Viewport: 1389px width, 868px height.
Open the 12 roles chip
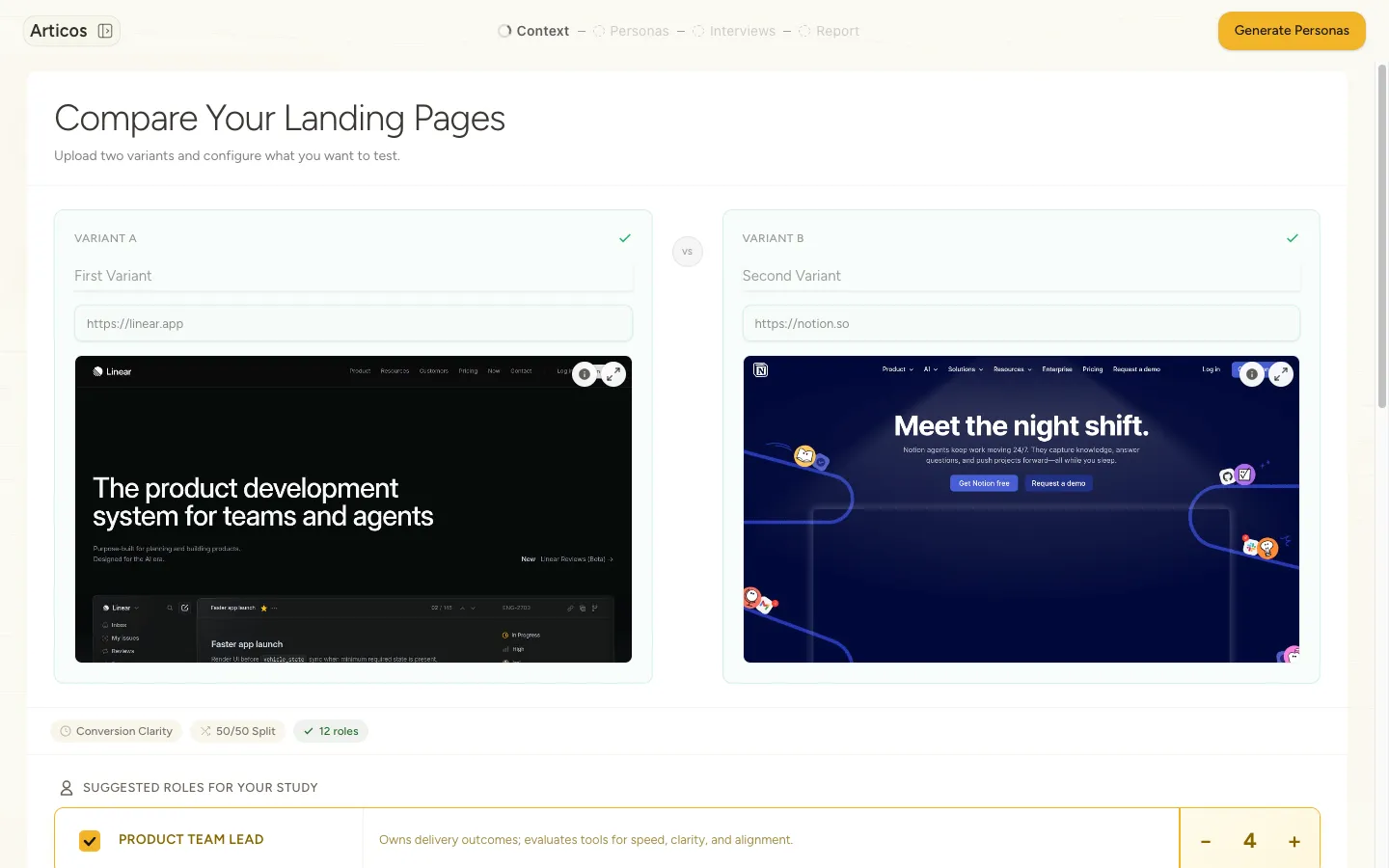331,731
